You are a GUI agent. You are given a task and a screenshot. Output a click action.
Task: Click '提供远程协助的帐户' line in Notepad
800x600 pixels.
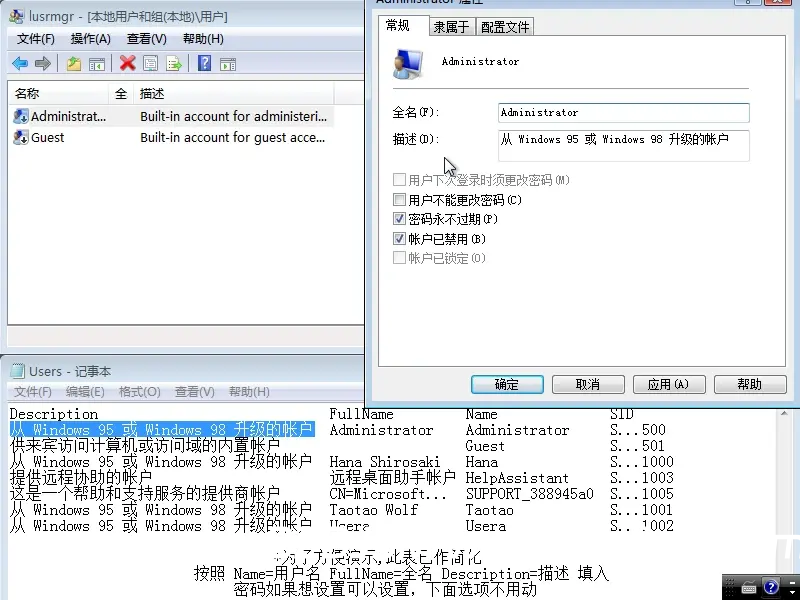pyautogui.click(x=81, y=478)
